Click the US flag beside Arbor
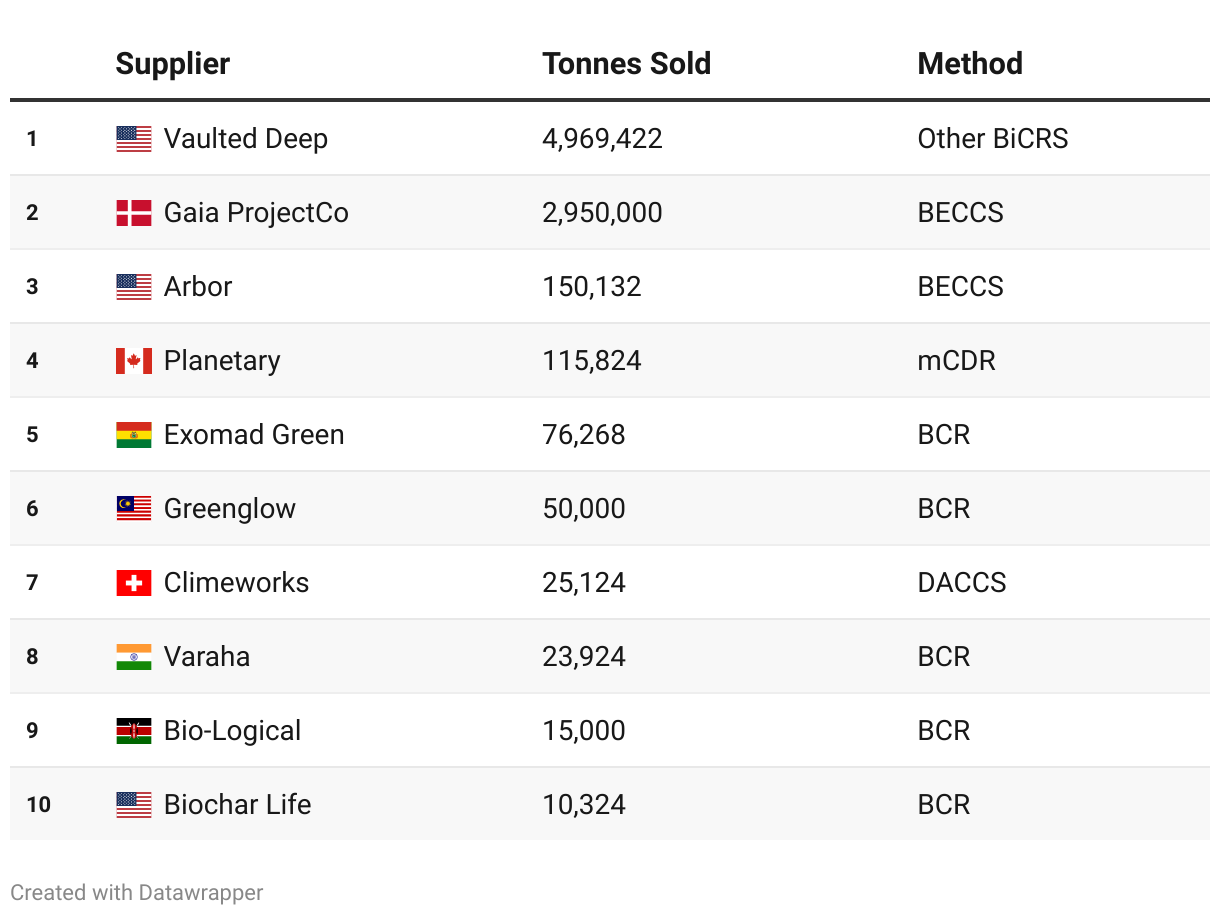The height and width of the screenshot is (916, 1220). [134, 287]
